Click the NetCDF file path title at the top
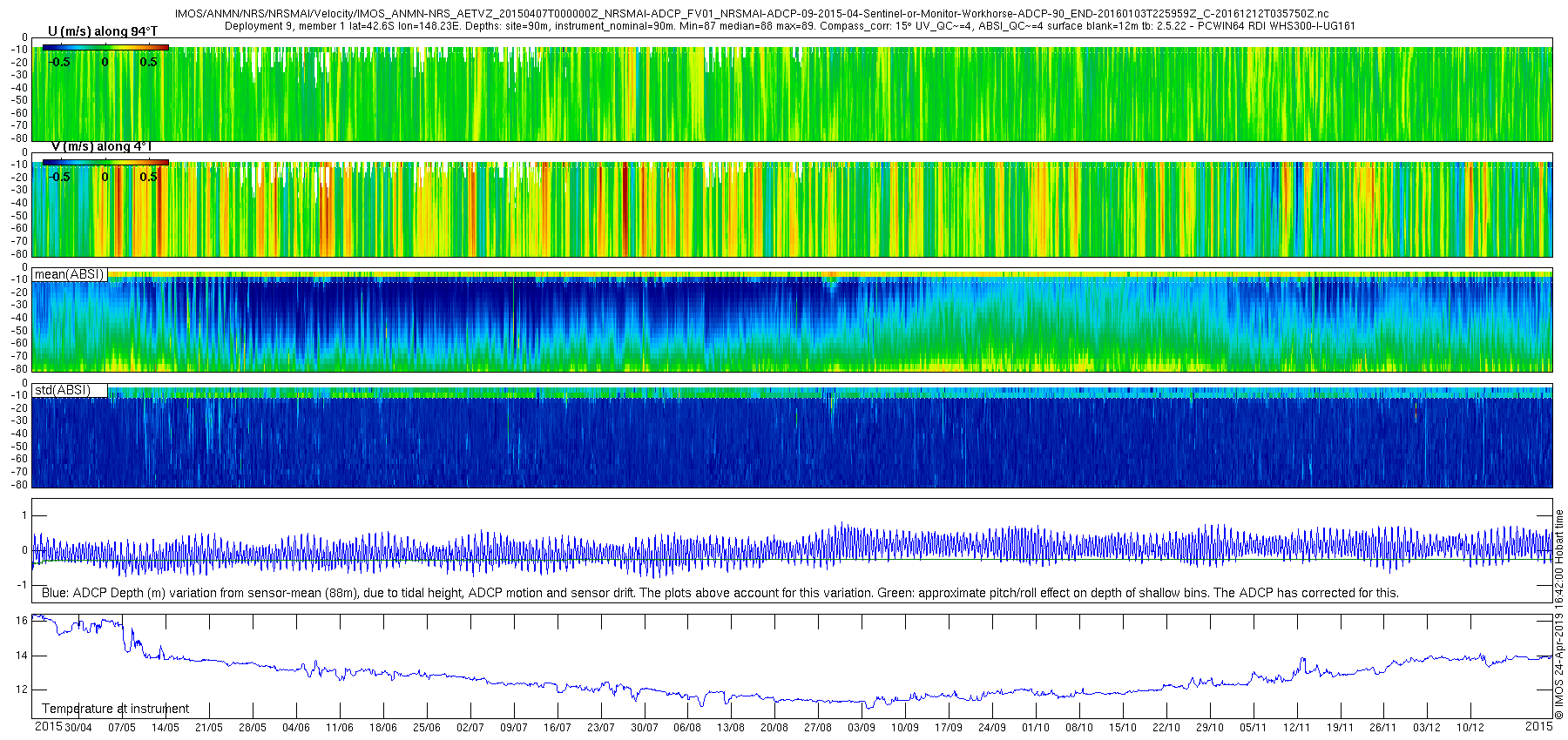1568x740 pixels. pyautogui.click(x=751, y=14)
